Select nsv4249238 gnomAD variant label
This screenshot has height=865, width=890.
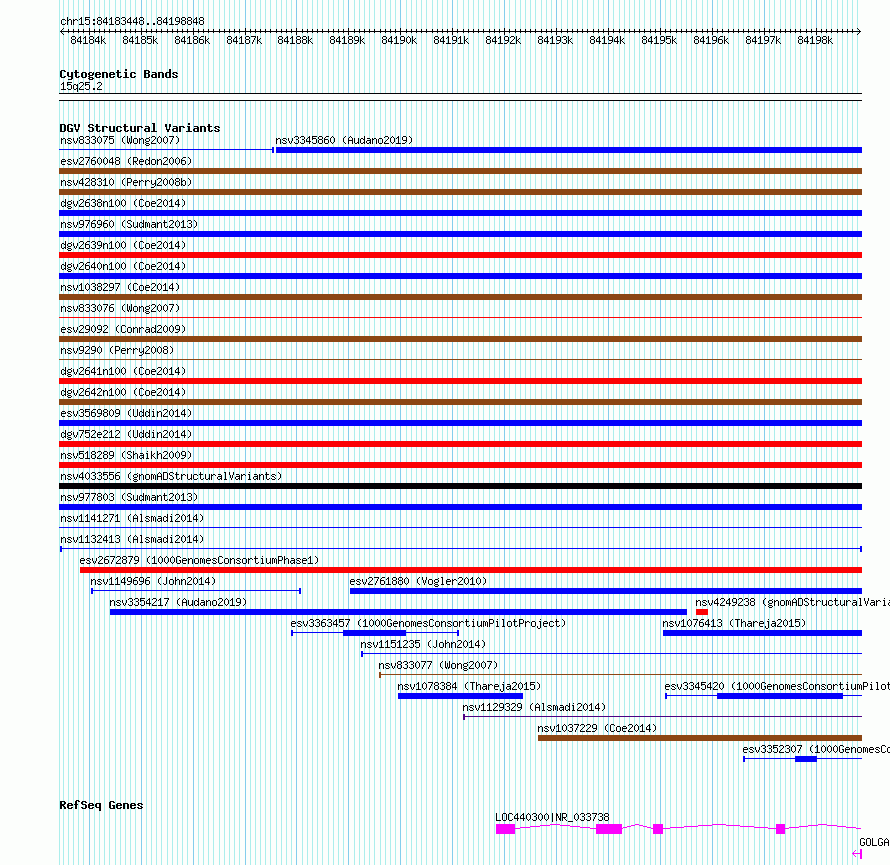pos(792,602)
